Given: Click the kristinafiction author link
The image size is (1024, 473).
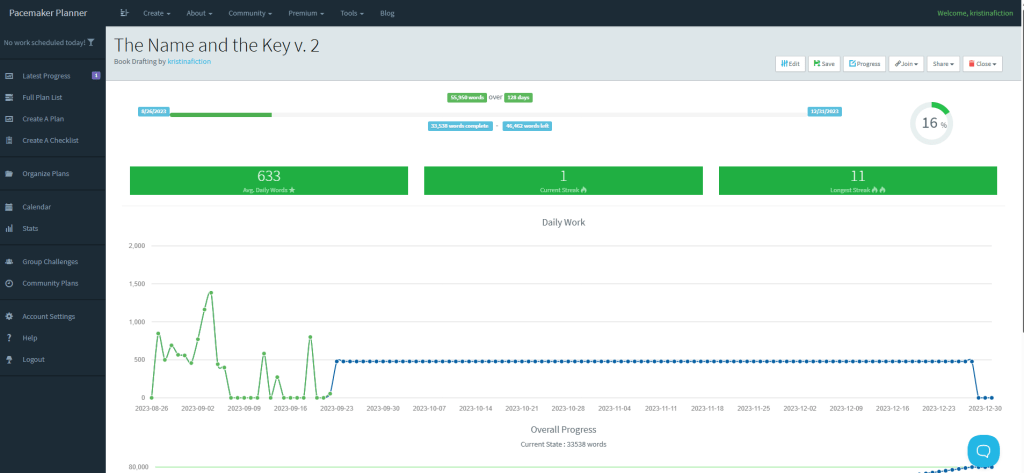Looking at the screenshot, I should pyautogui.click(x=189, y=61).
